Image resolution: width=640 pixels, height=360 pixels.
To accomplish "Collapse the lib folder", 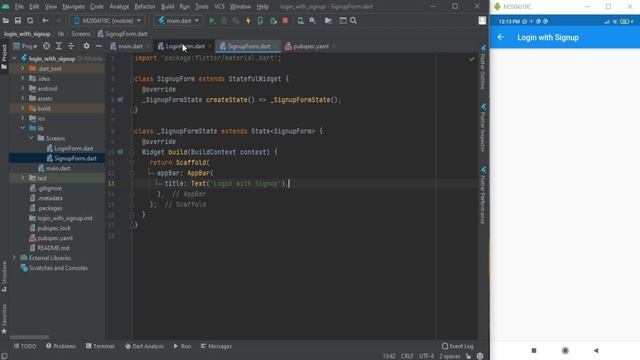I will tap(22, 128).
